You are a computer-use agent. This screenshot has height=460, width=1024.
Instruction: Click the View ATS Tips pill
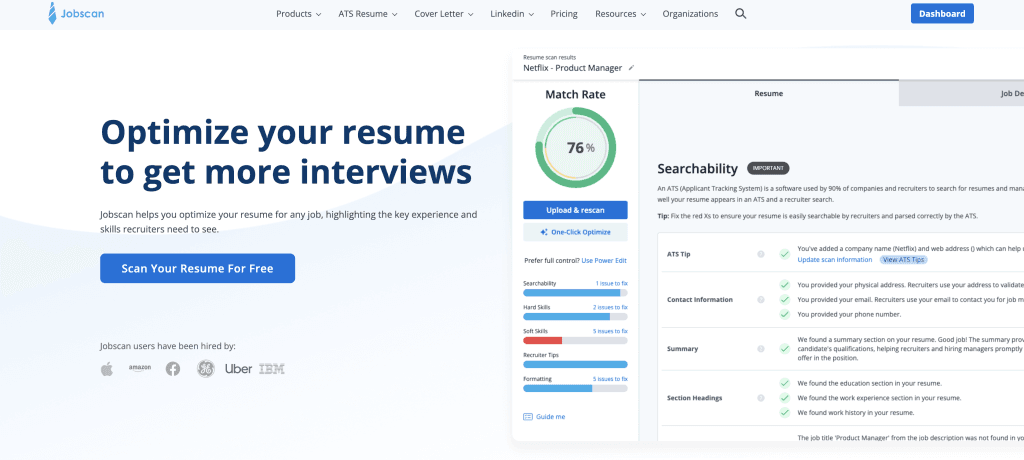click(903, 260)
